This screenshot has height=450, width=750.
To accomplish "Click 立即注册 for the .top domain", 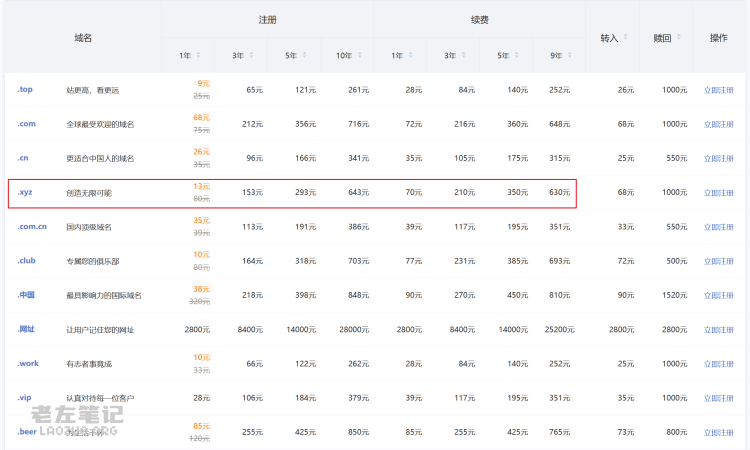I will coord(718,90).
